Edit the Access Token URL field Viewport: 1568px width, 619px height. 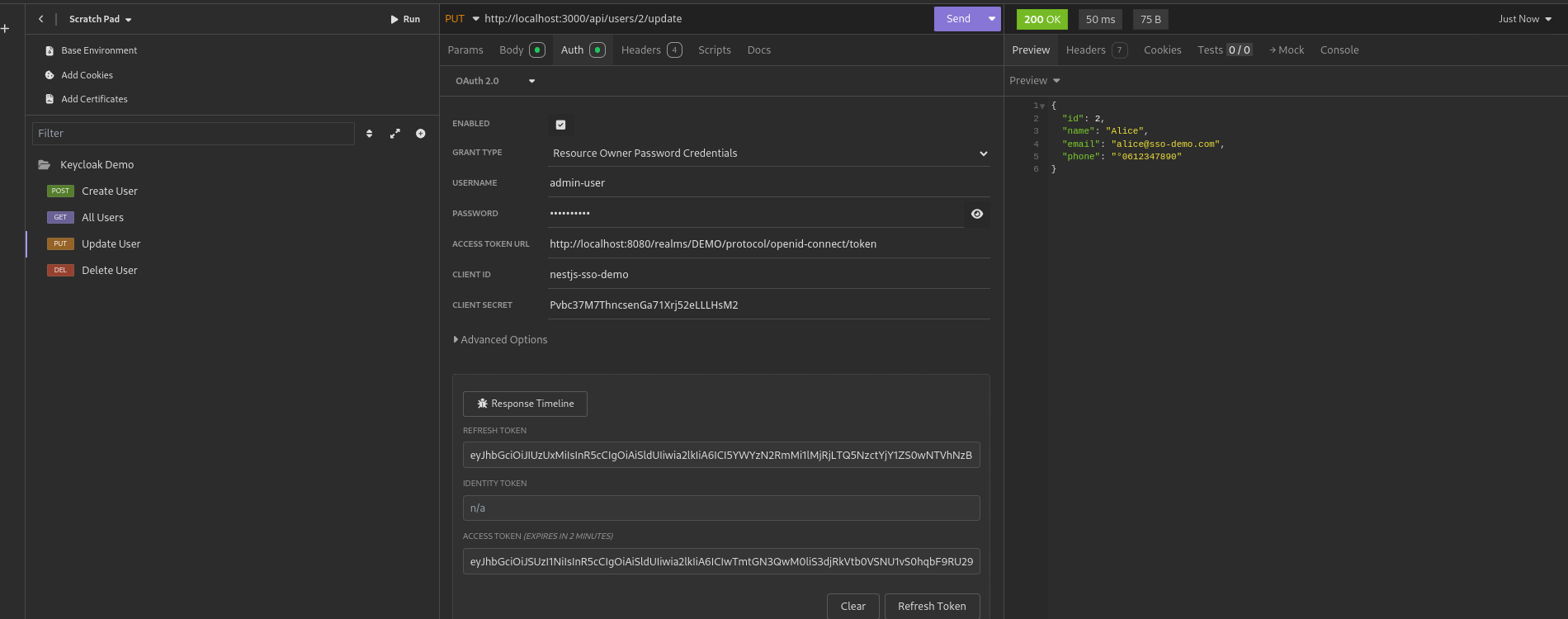click(769, 244)
